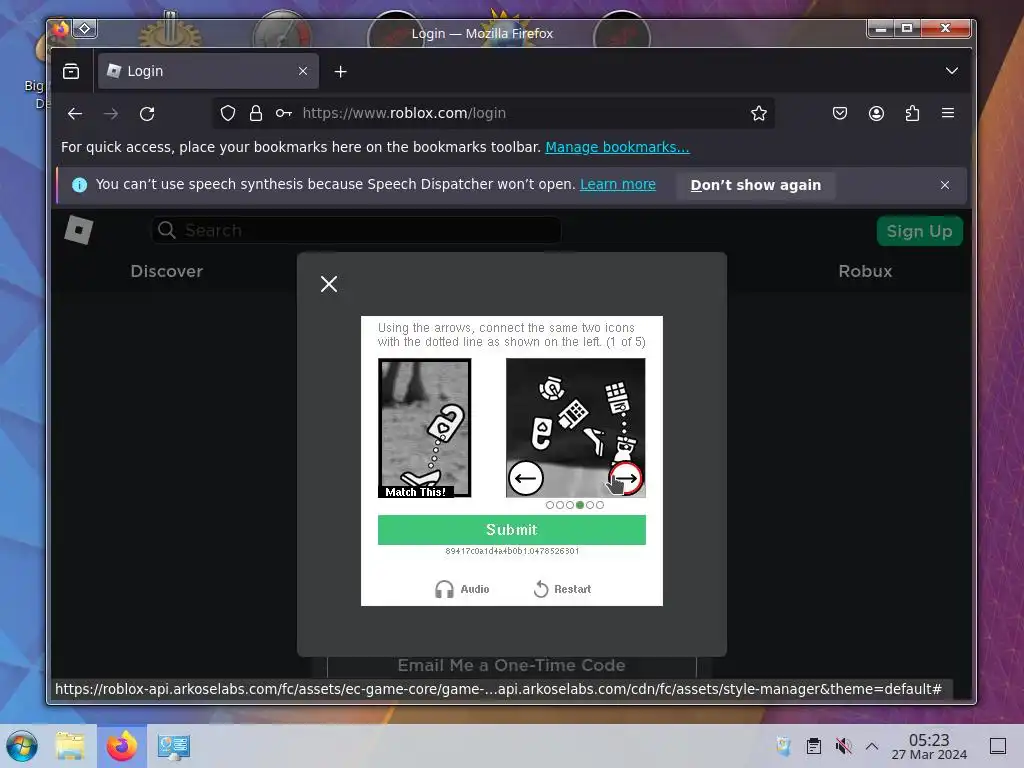1024x768 pixels.
Task: Click the Match This reference image
Action: (x=424, y=428)
